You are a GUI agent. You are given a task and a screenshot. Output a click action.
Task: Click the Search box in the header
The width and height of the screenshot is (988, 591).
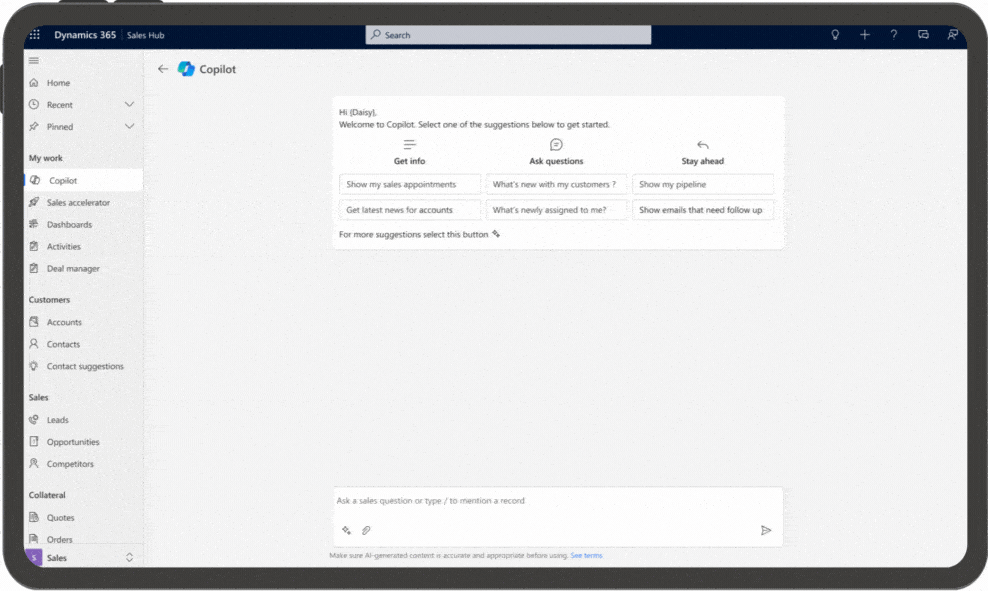pos(508,35)
